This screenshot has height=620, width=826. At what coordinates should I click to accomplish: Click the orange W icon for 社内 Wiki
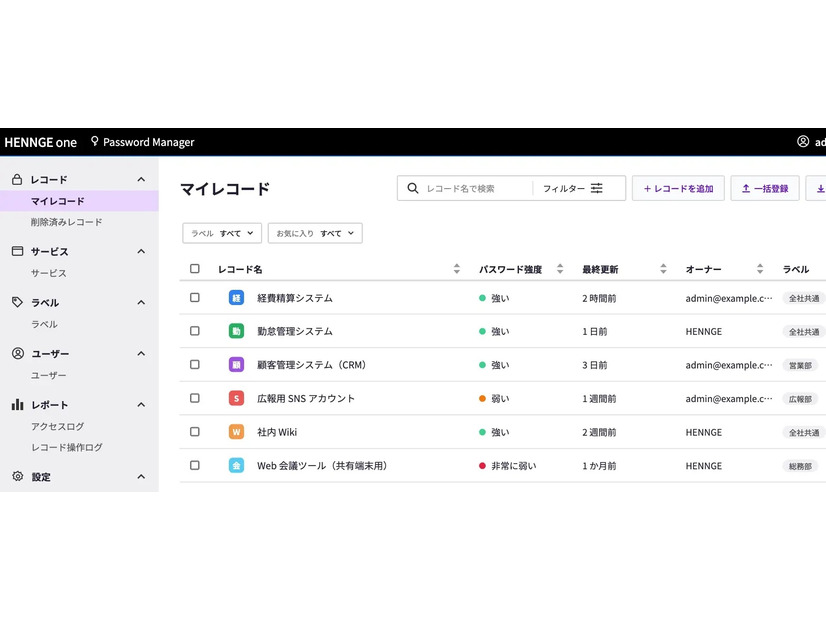pos(236,432)
